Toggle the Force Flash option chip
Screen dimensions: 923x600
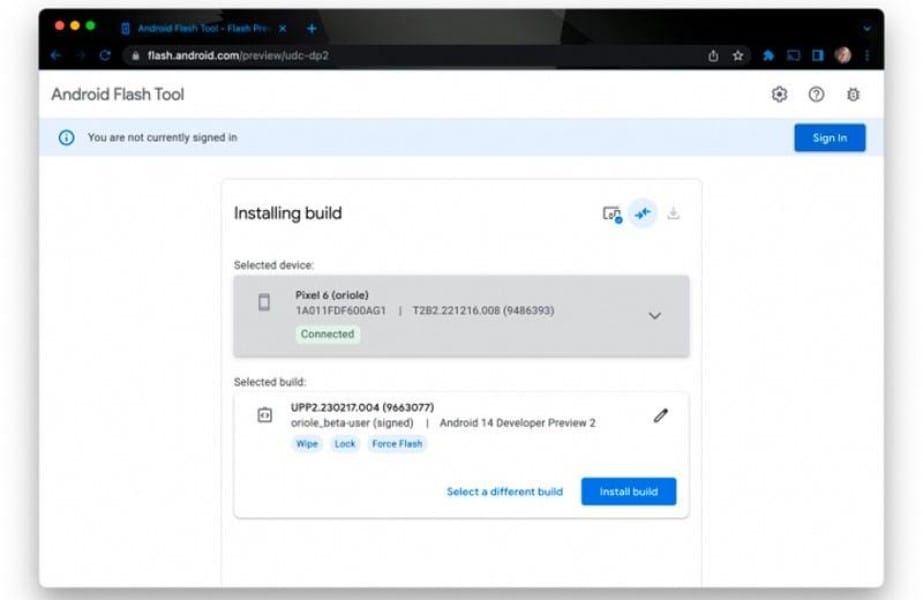(397, 444)
